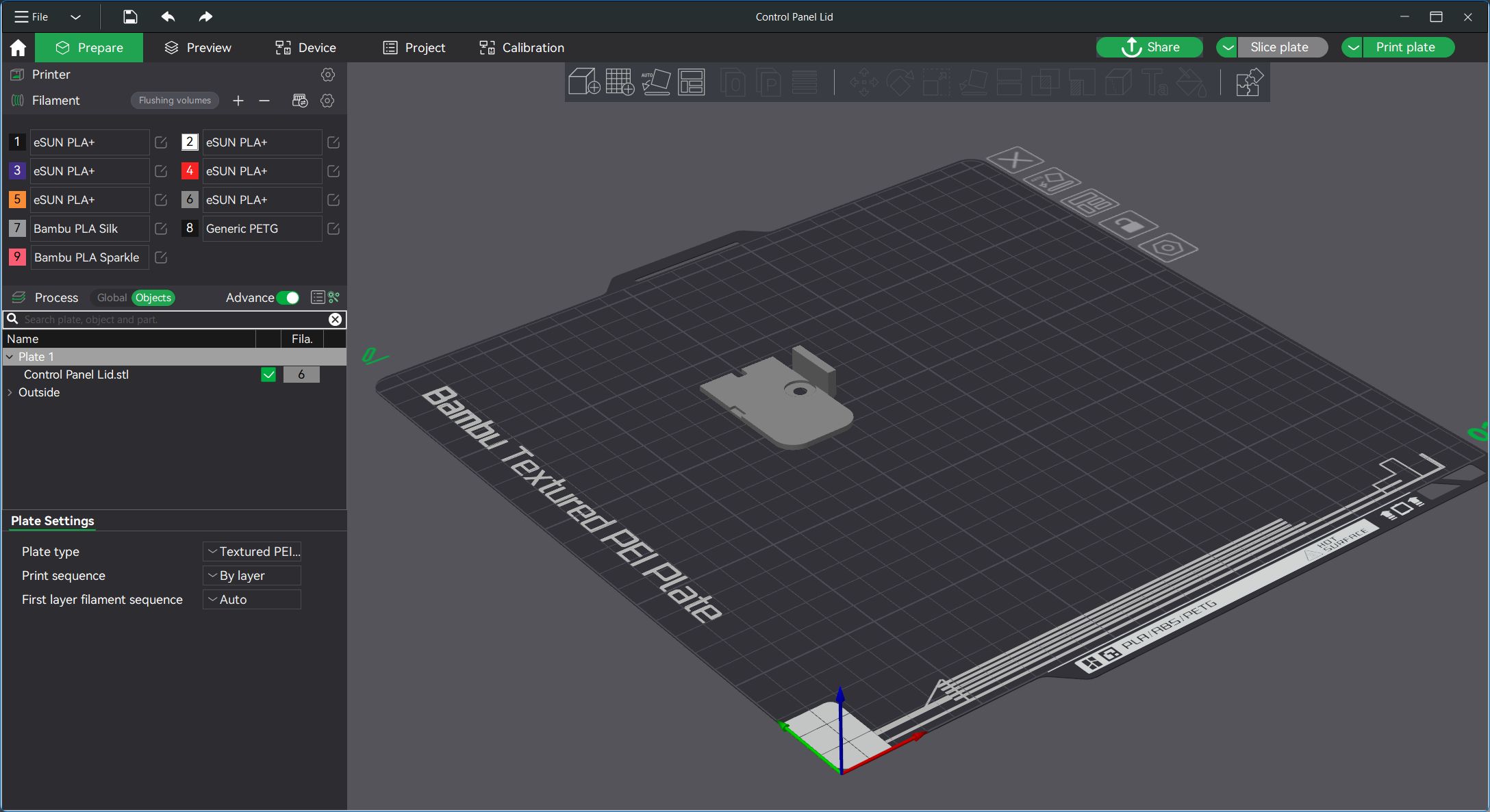
Task: Expand the Outside tree item
Action: [x=11, y=392]
